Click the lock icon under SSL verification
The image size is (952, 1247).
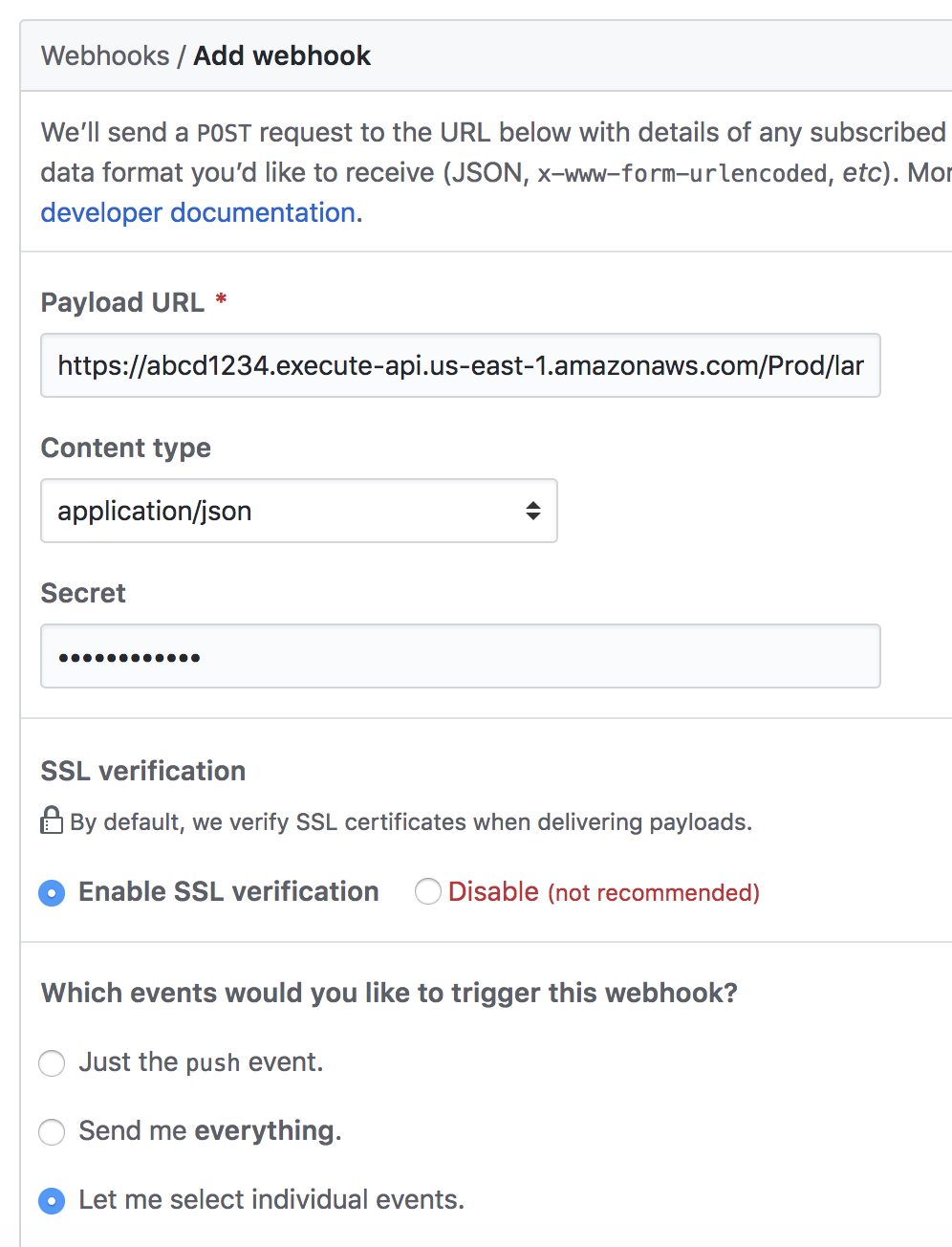point(52,820)
